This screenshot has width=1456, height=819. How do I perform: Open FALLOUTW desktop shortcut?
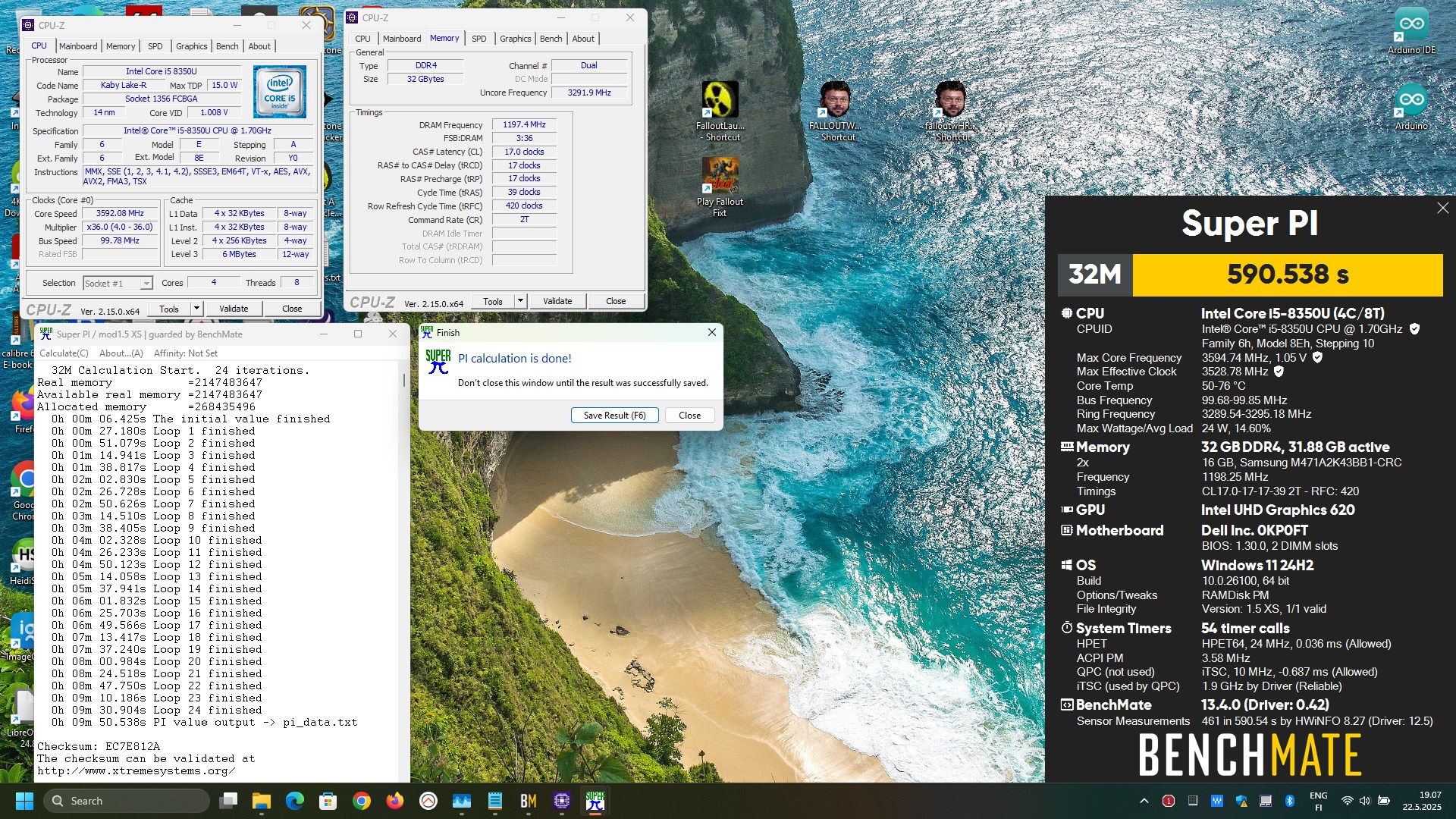click(834, 111)
